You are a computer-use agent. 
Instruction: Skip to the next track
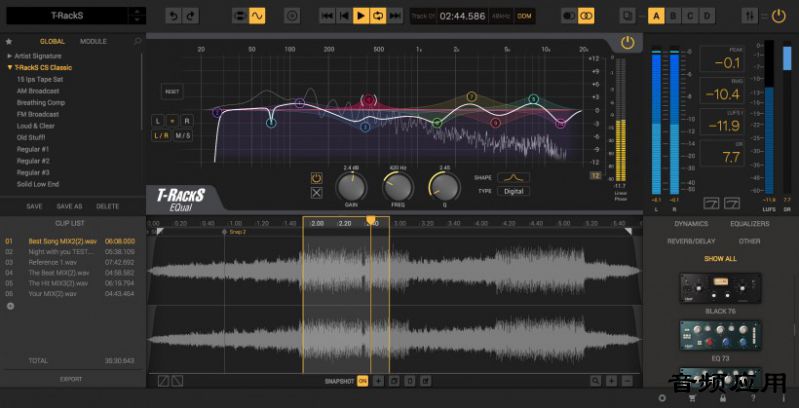pos(394,16)
